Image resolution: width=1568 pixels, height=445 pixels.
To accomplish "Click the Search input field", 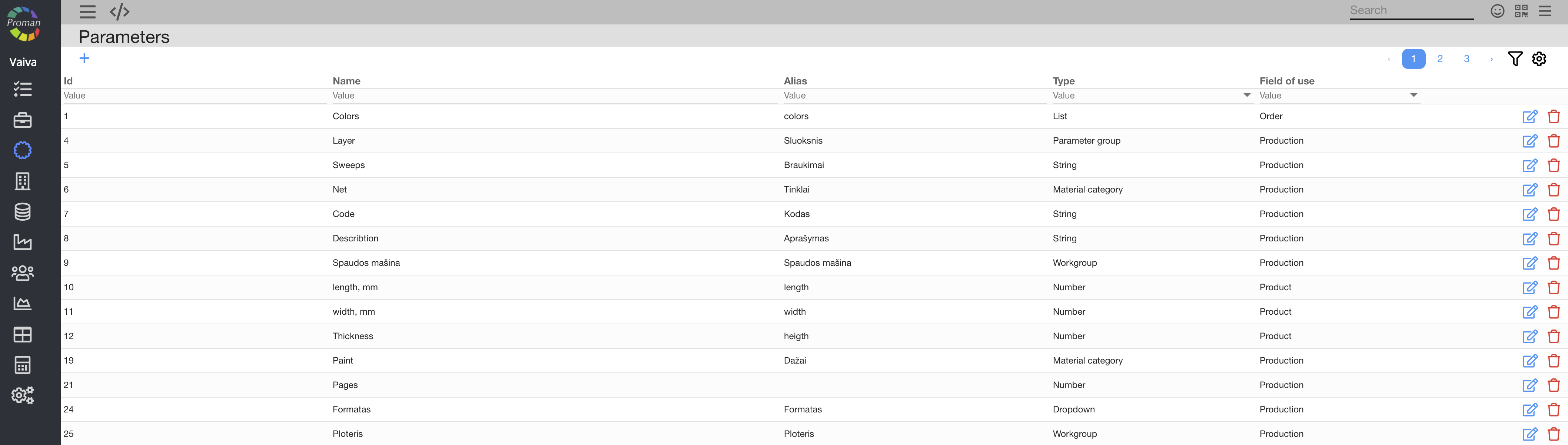I will point(1411,10).
